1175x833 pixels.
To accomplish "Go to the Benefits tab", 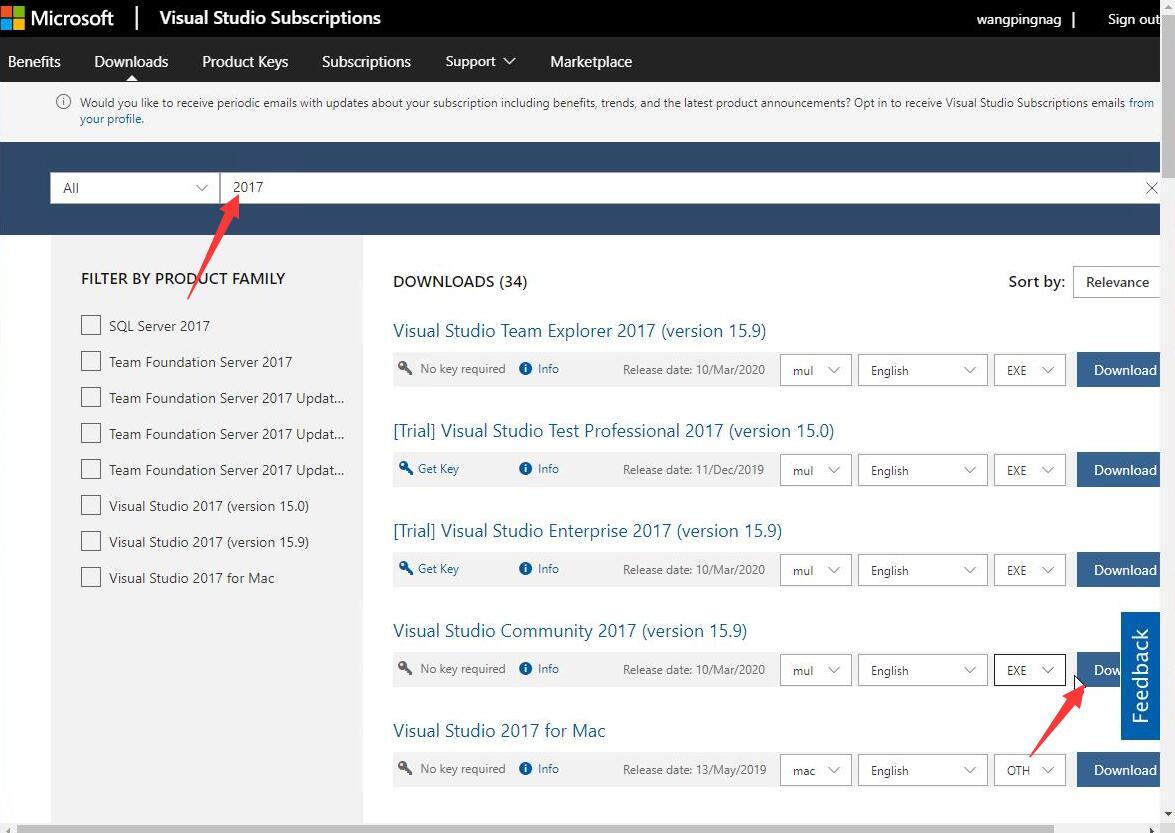I will click(x=34, y=61).
